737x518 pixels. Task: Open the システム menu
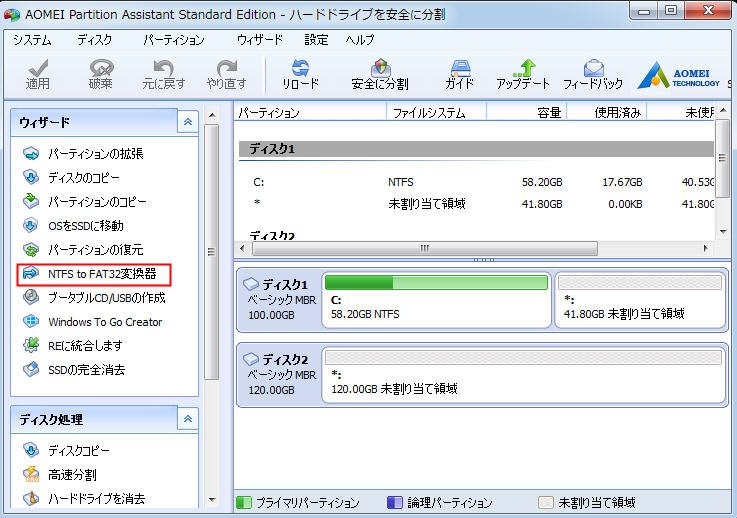point(32,40)
